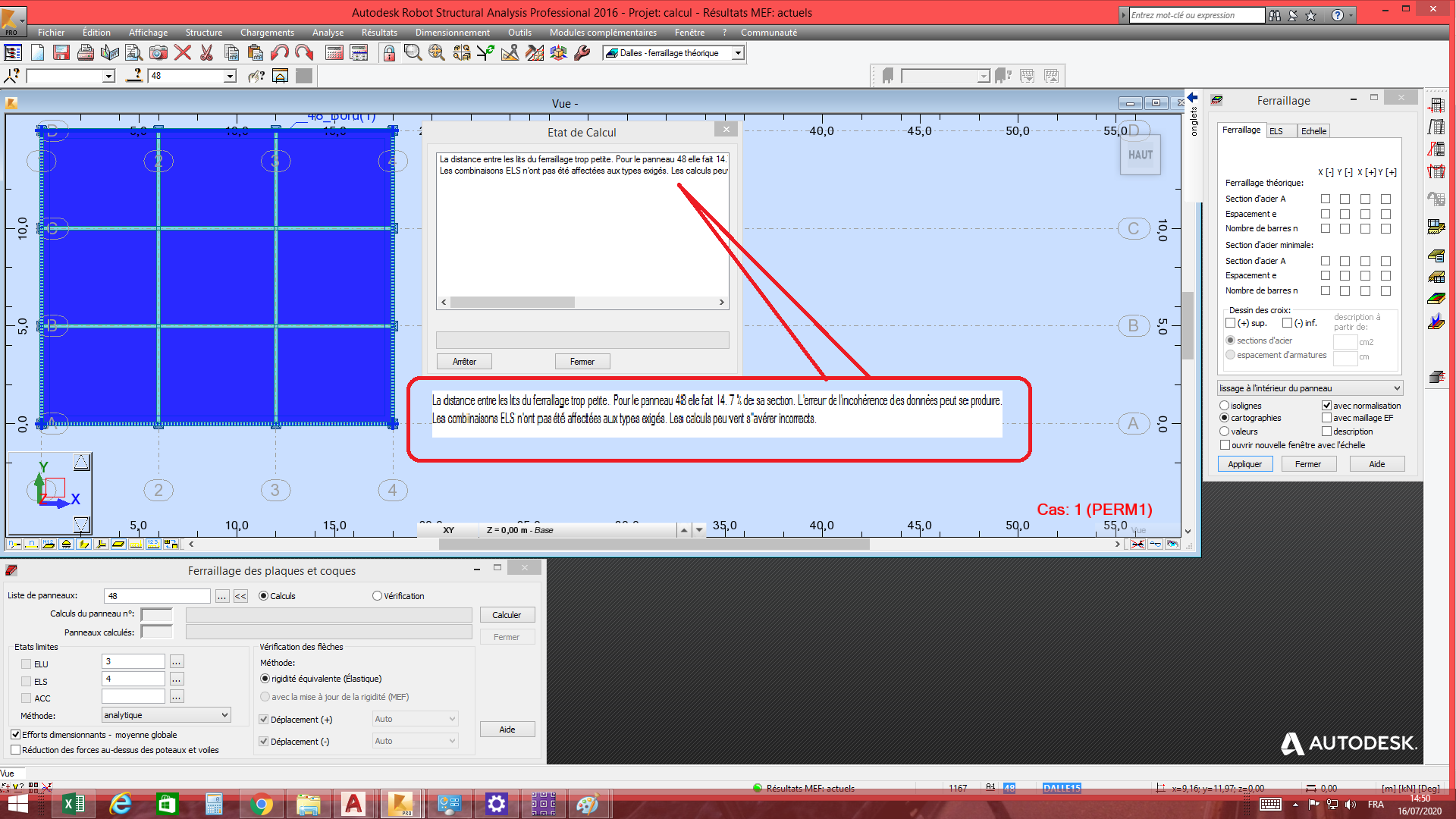Image resolution: width=1456 pixels, height=819 pixels.
Task: Click Appliquer in Ferraillage panel
Action: click(1244, 464)
